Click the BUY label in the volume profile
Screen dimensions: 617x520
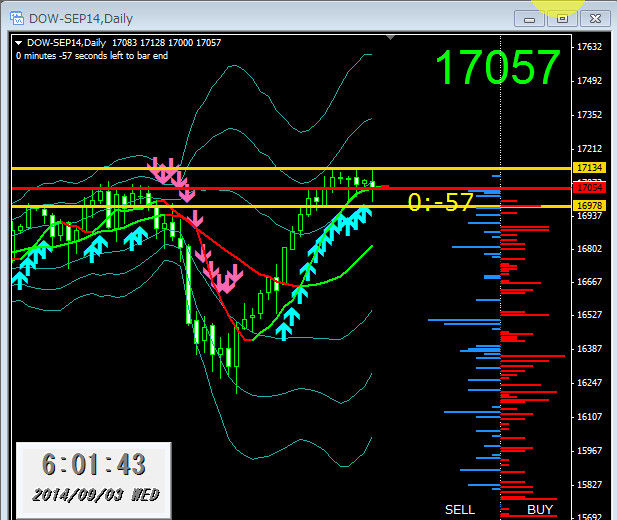point(540,510)
